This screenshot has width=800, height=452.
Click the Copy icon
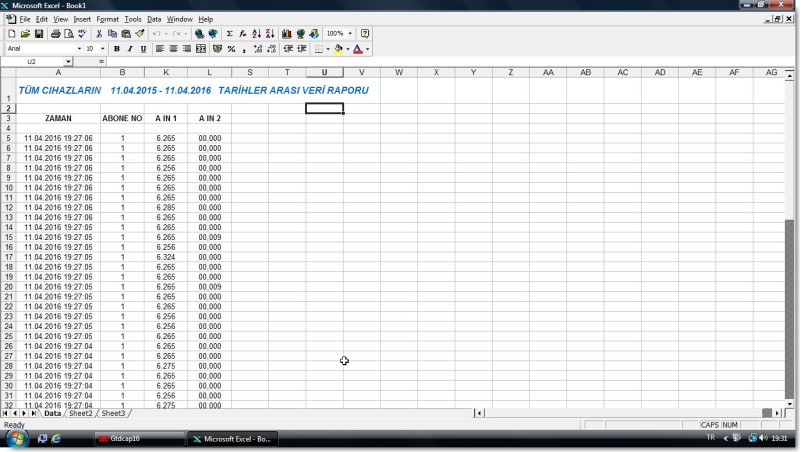112,34
